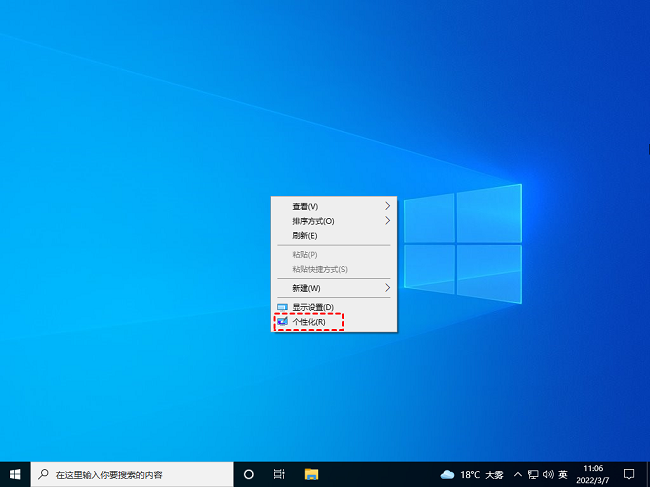Viewport: 650px width, 487px height.
Task: Show hidden system tray icons chevron
Action: coord(517,473)
